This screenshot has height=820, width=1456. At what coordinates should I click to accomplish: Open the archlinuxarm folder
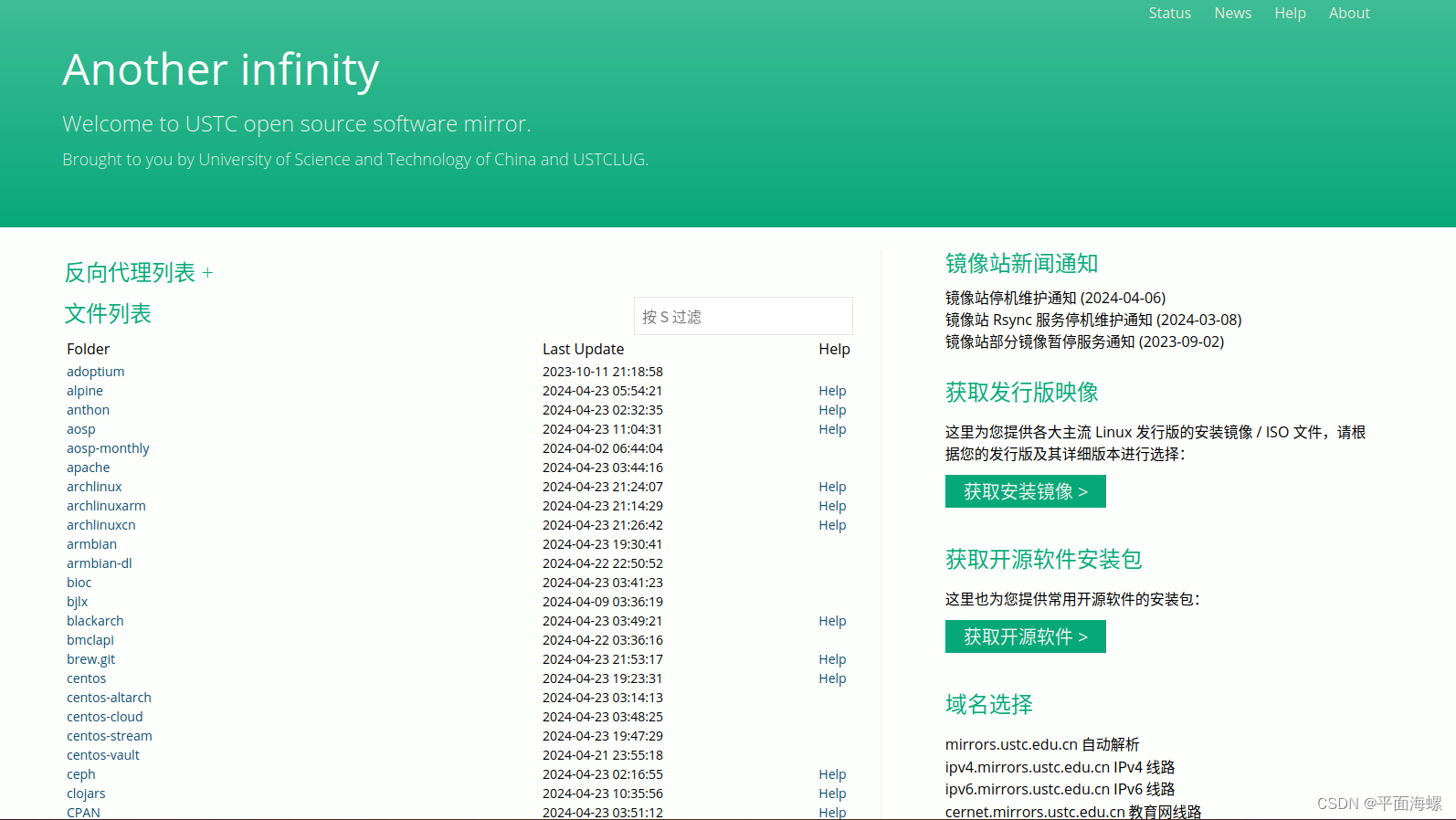click(106, 506)
